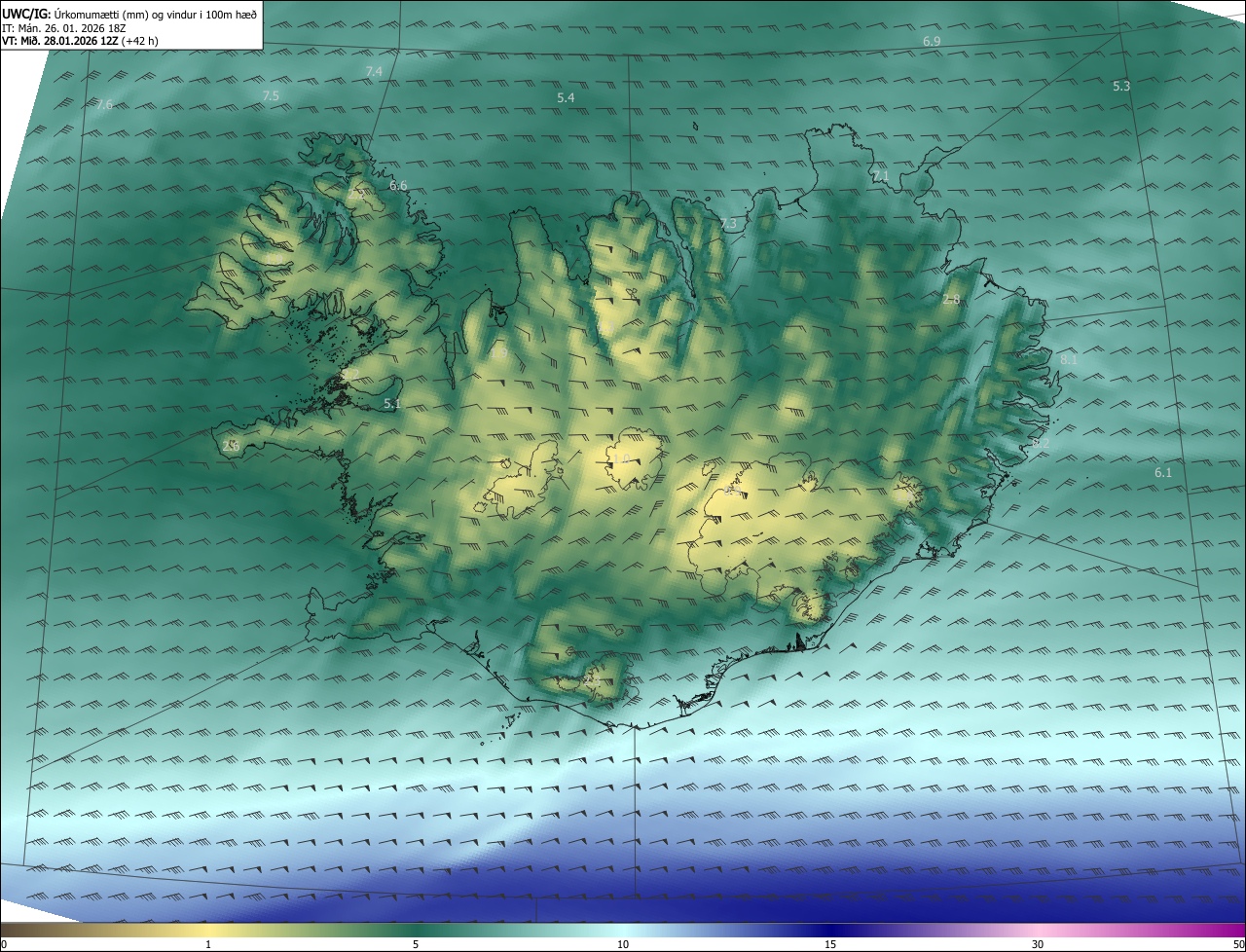Click the title text 'Úrkomumætti (mm) og vindur'
The height and width of the screenshot is (952, 1246).
(124, 14)
